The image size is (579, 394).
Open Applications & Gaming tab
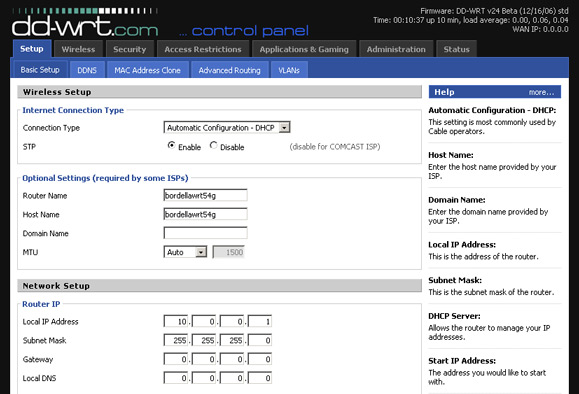[x=304, y=49]
